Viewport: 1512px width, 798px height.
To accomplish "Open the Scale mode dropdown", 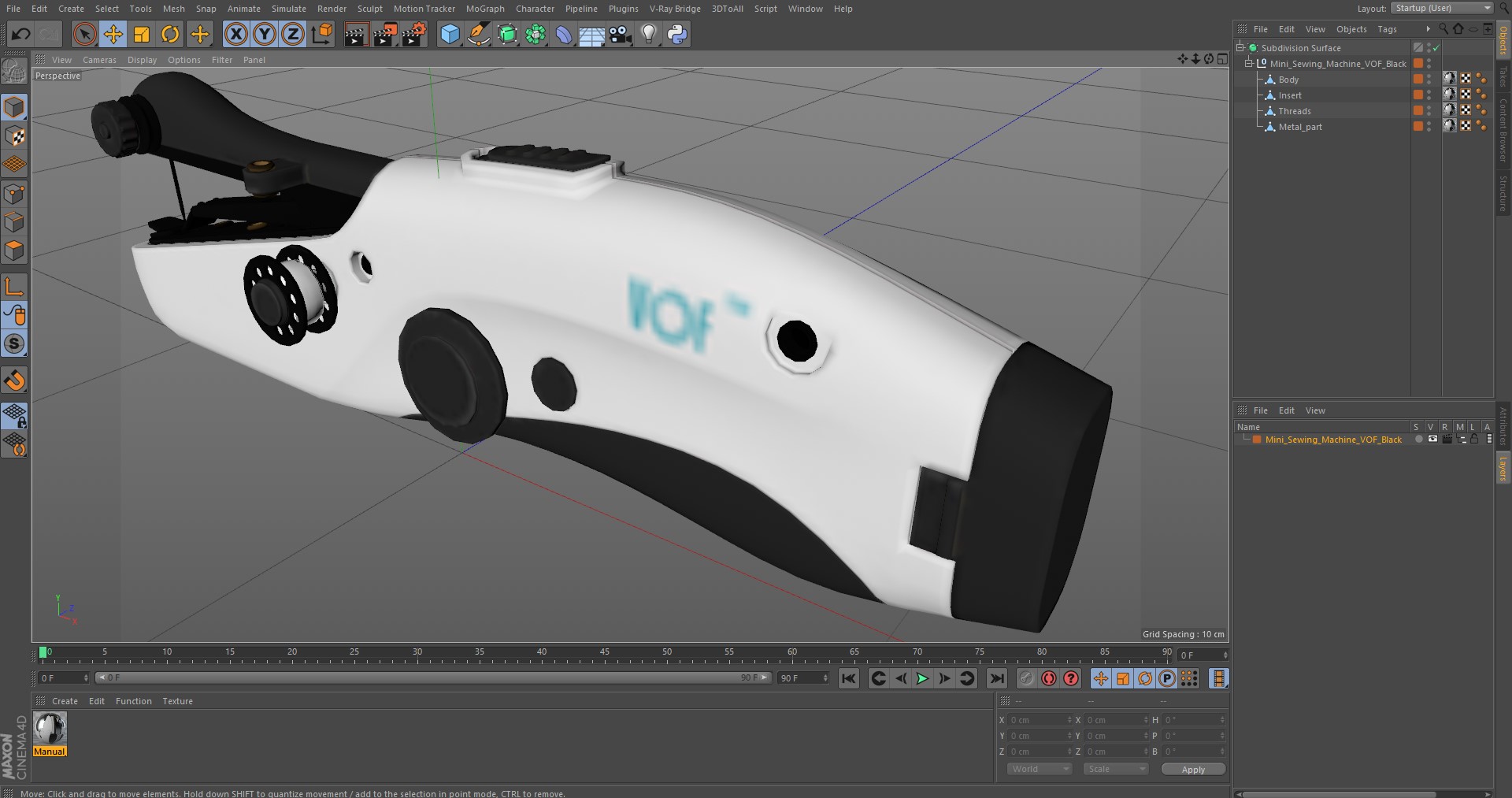I will click(x=1115, y=769).
